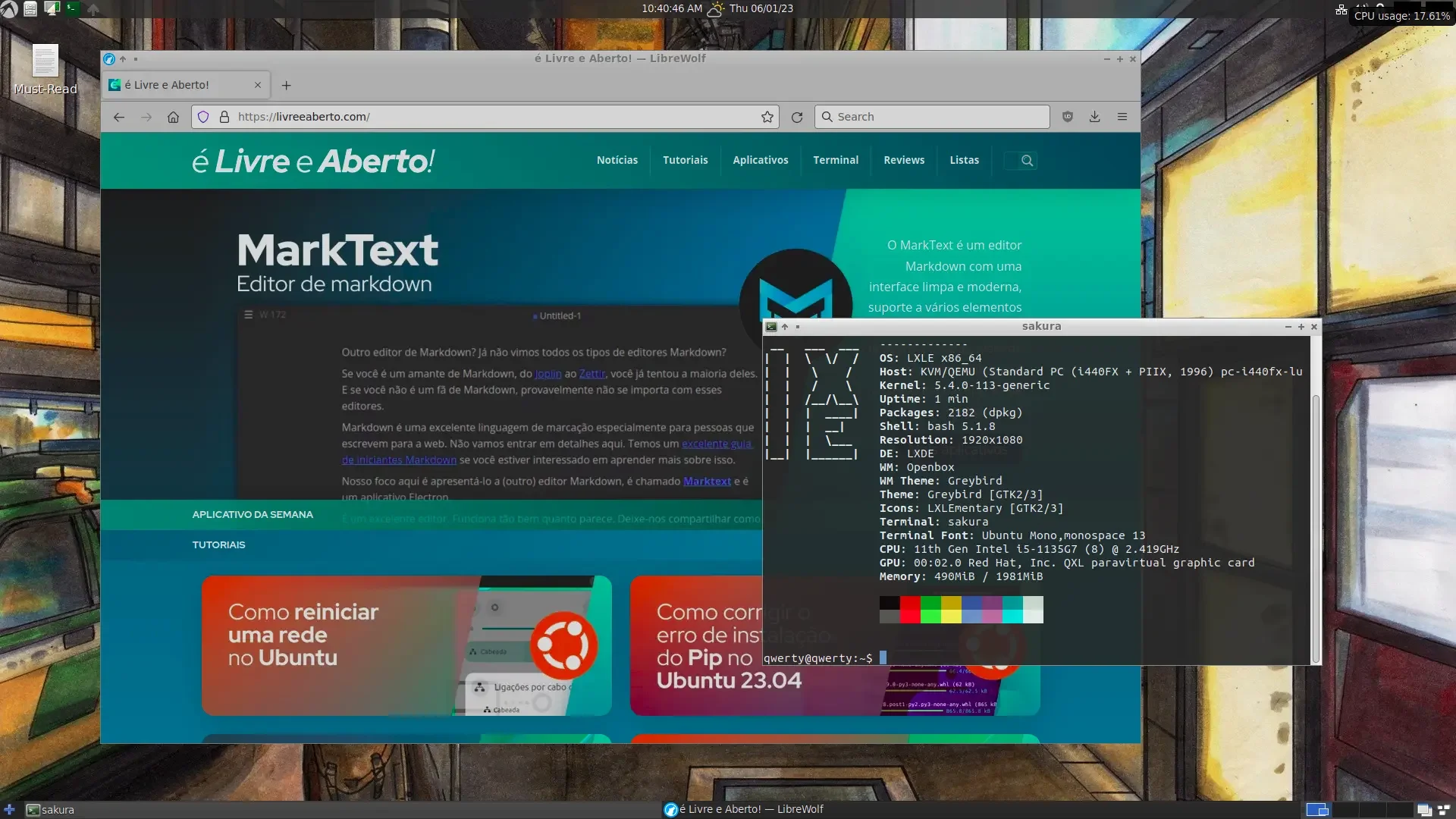Click in the browser Search field
Screen dimensions: 1456x819
(932, 117)
